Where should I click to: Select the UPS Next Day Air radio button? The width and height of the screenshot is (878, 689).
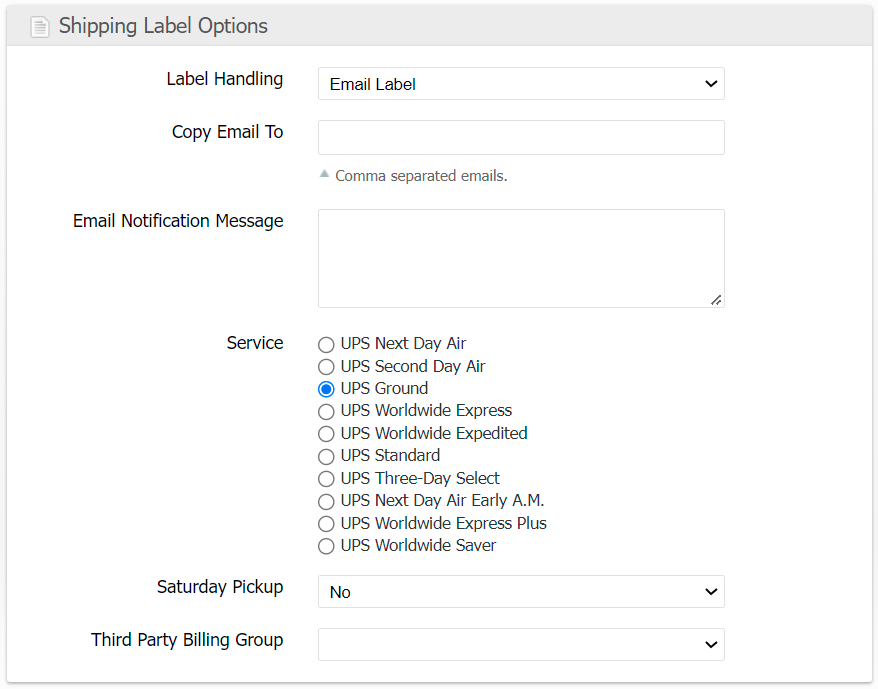326,345
